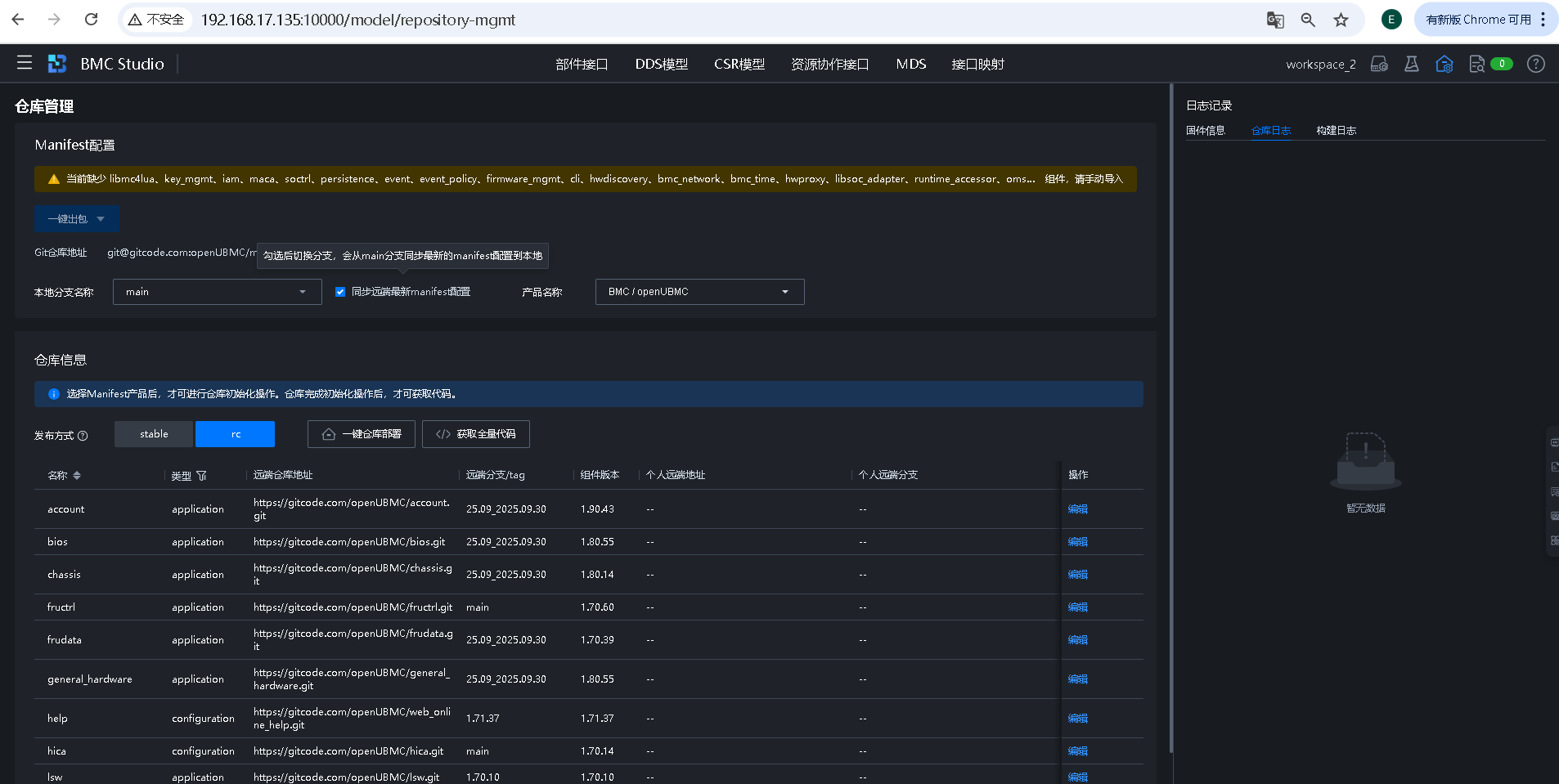Select the stable release mode
The height and width of the screenshot is (784, 1559).
pos(154,434)
